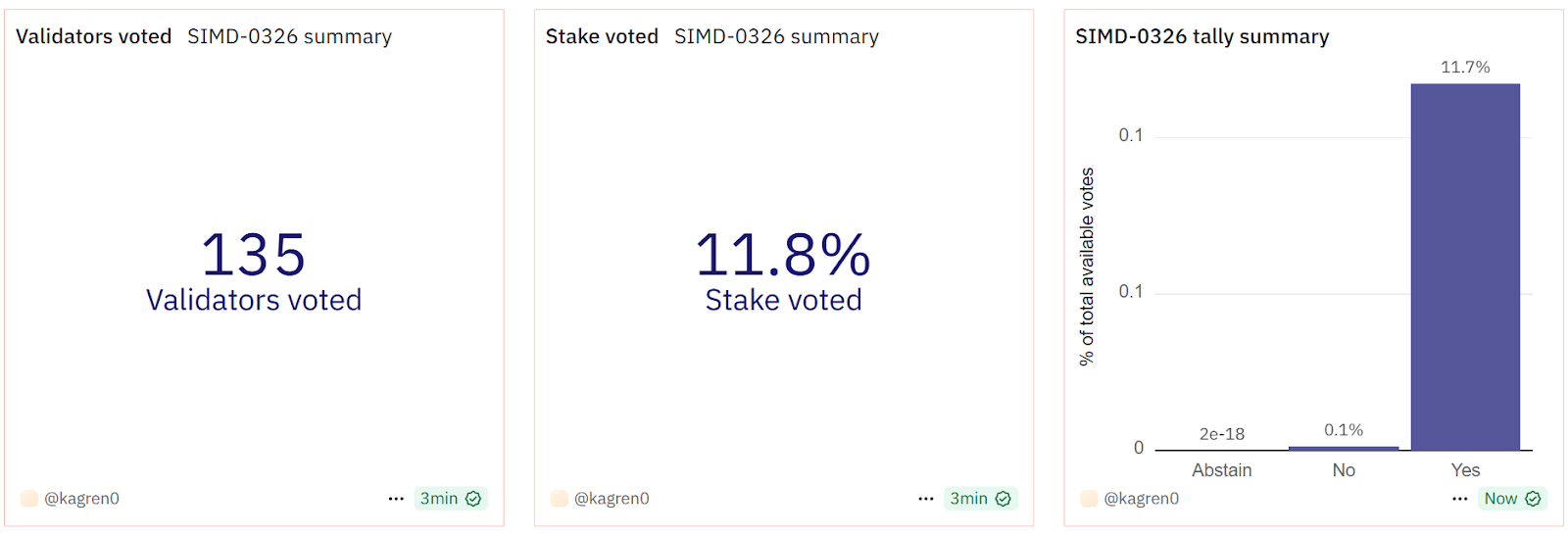Image resolution: width=1568 pixels, height=535 pixels.
Task: Click the check icon beside 3min in Validators panel
Action: point(474,499)
